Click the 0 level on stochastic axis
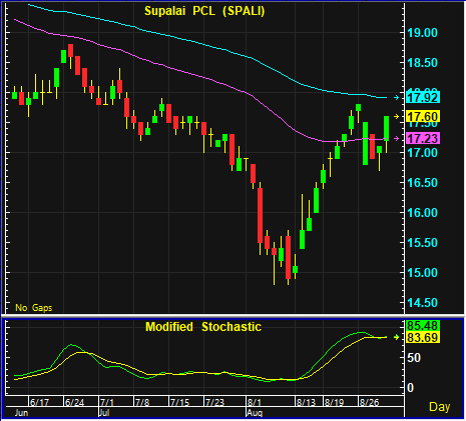Image resolution: width=466 pixels, height=421 pixels. point(411,388)
